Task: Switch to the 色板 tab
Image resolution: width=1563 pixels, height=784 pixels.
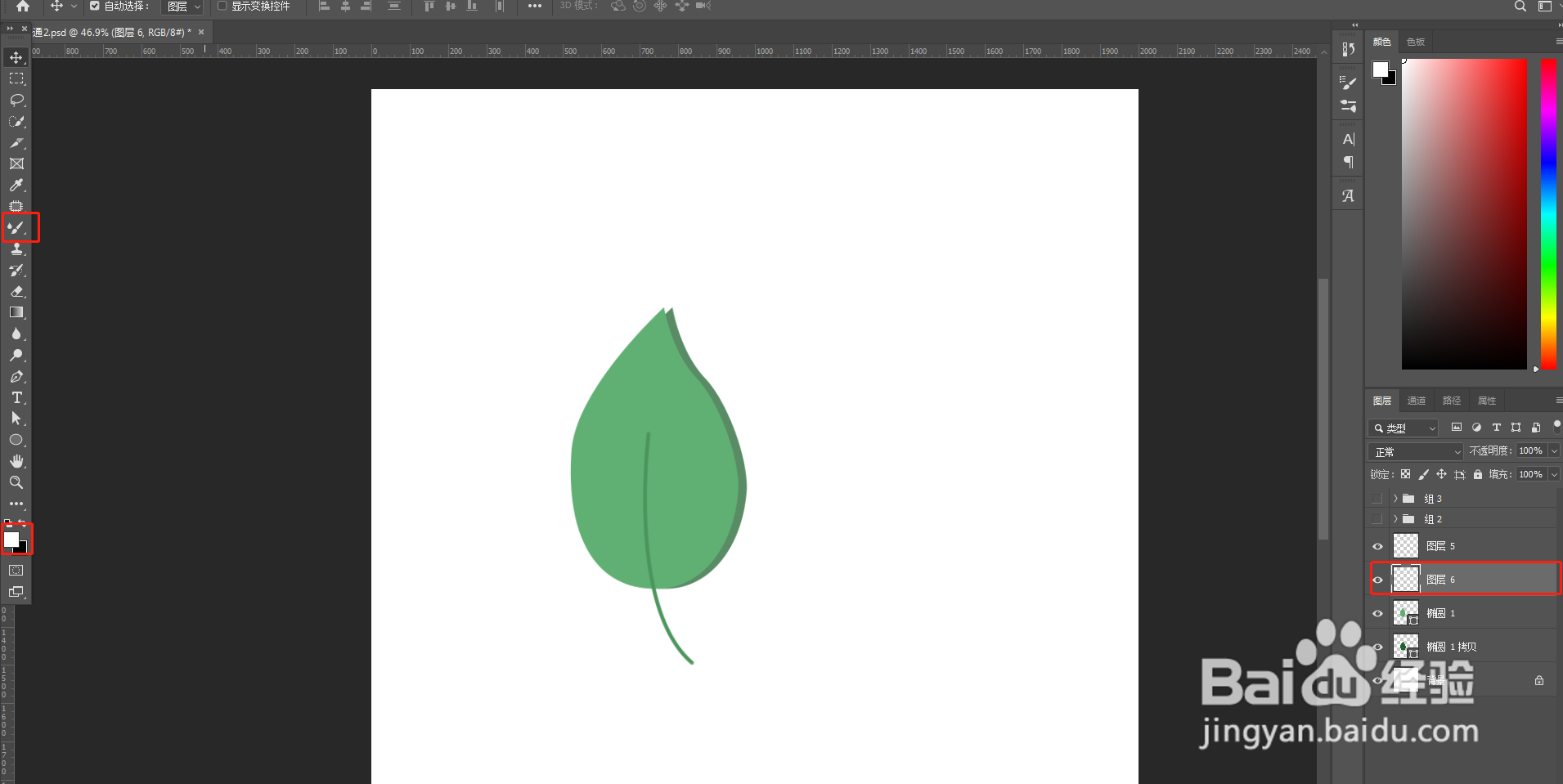Action: tap(1416, 42)
